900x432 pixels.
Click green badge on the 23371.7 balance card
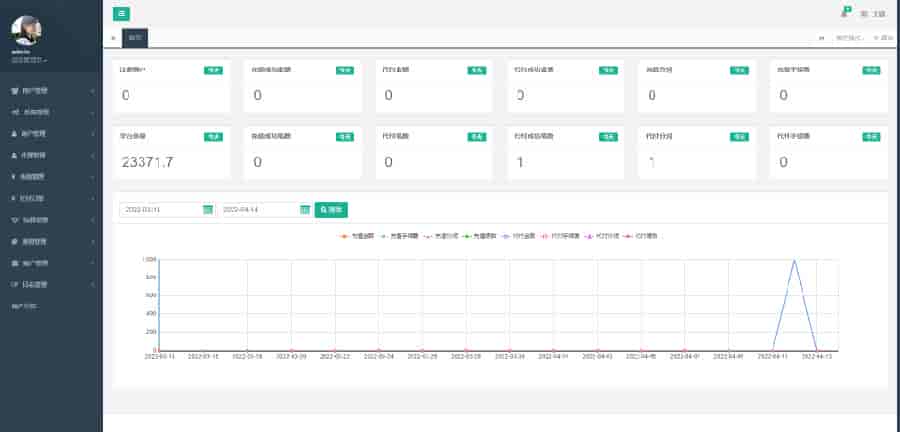(x=213, y=136)
